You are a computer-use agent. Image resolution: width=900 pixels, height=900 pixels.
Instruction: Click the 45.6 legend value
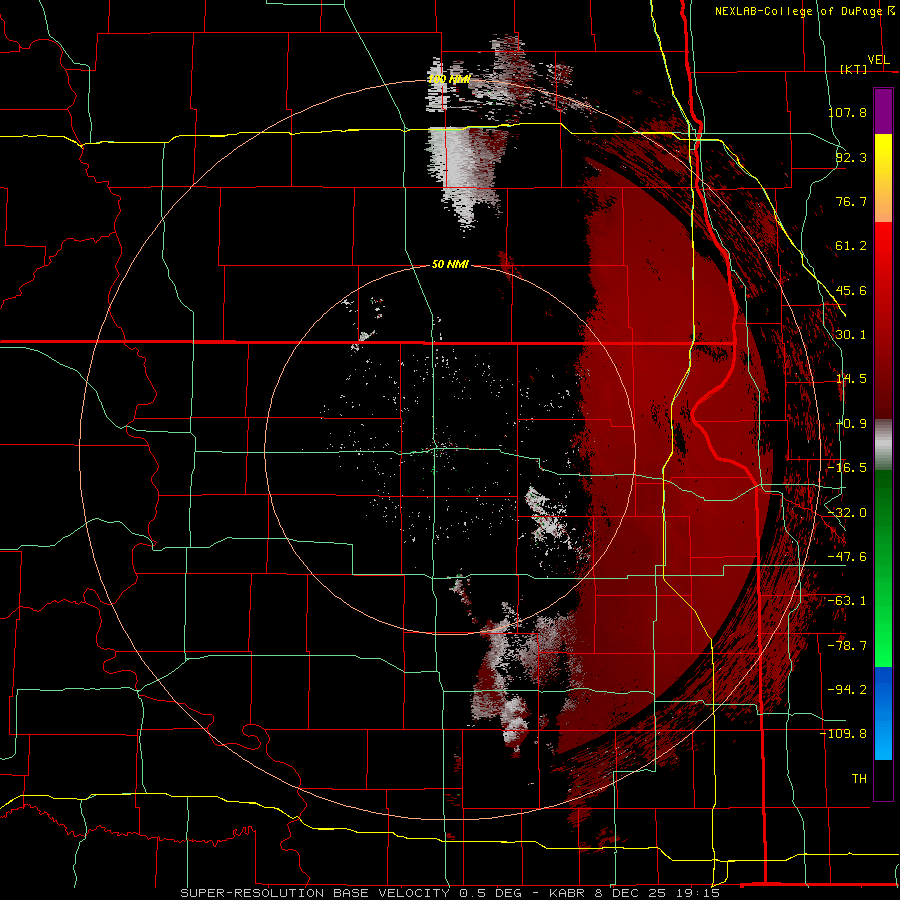(851, 290)
